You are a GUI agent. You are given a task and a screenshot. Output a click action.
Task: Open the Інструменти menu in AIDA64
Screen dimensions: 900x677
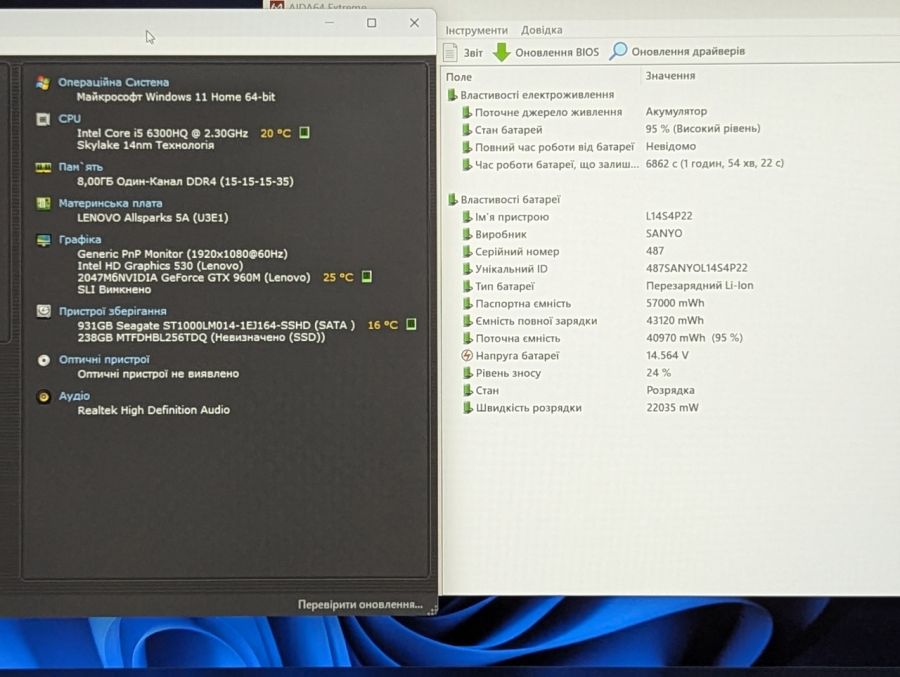(476, 30)
